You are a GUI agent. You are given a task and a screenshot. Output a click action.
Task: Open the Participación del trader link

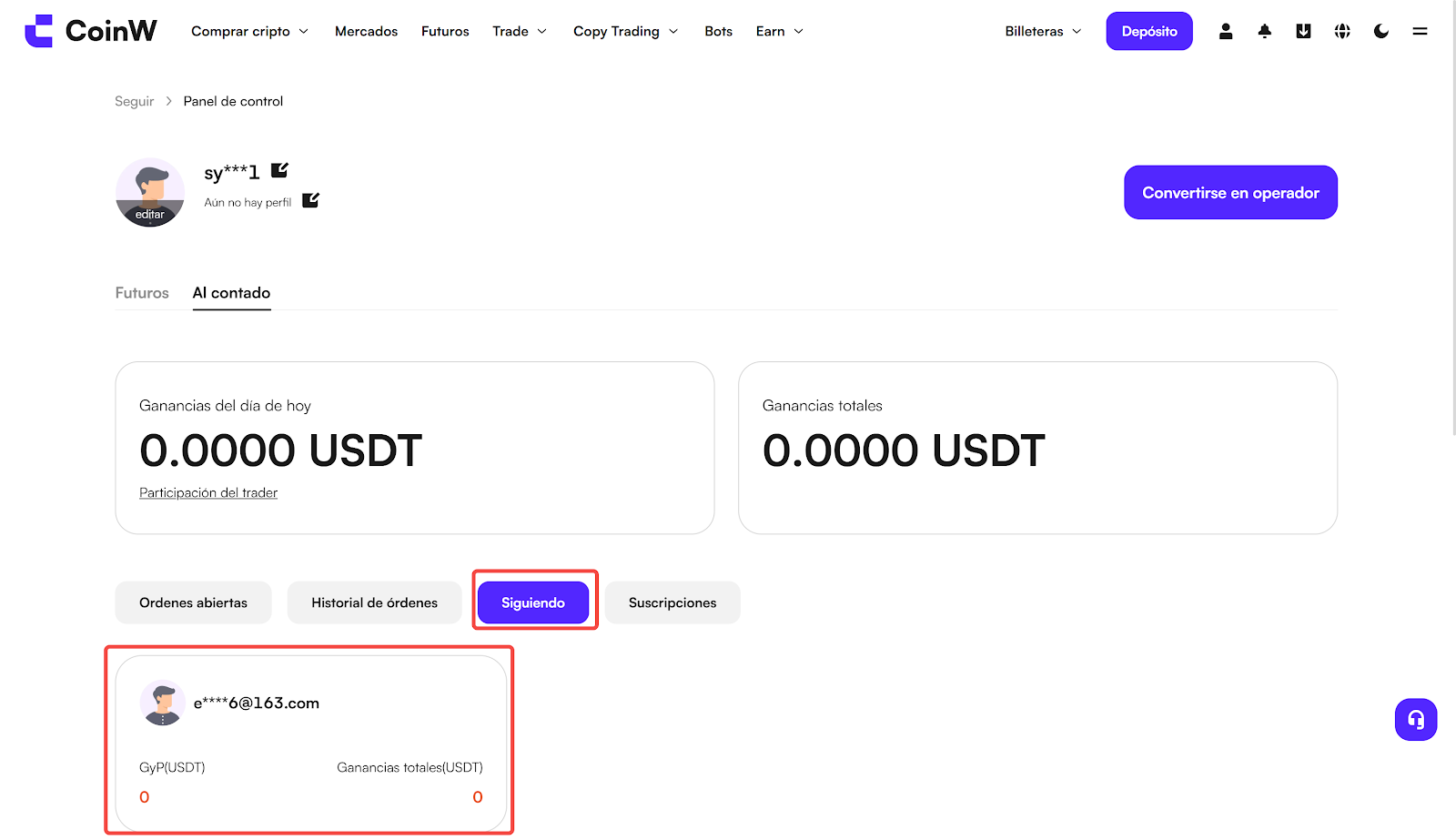click(208, 492)
